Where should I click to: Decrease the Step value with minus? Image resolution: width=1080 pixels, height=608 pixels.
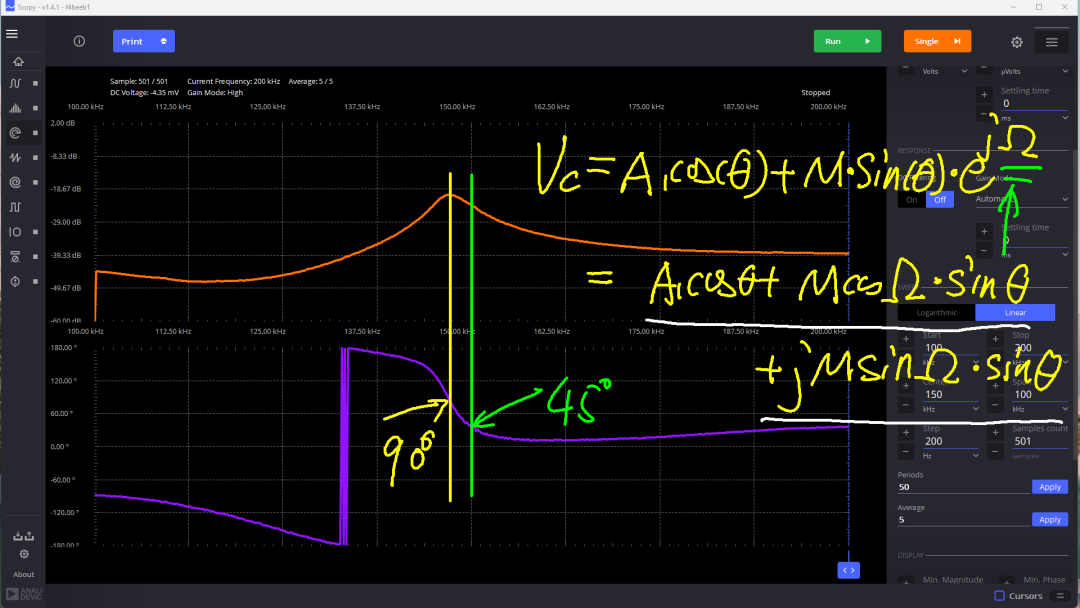click(x=906, y=452)
